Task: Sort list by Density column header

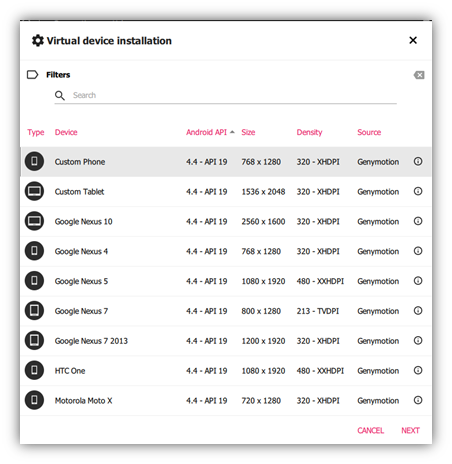Action: (309, 132)
